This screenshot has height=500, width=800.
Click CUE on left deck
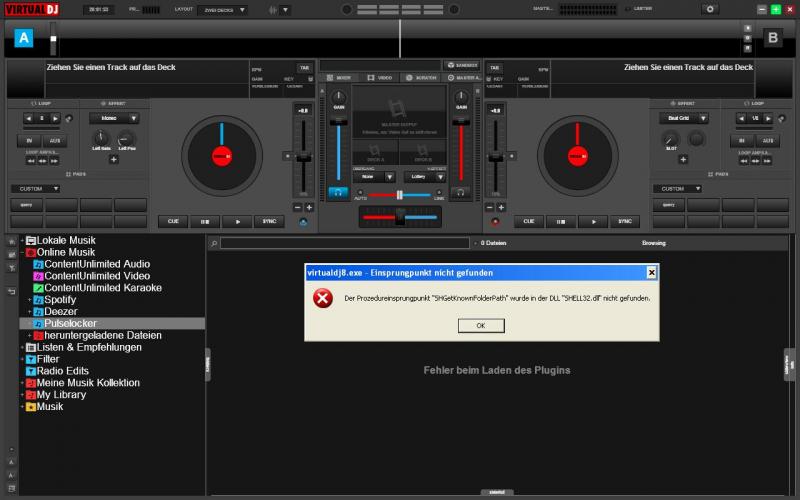(x=173, y=221)
